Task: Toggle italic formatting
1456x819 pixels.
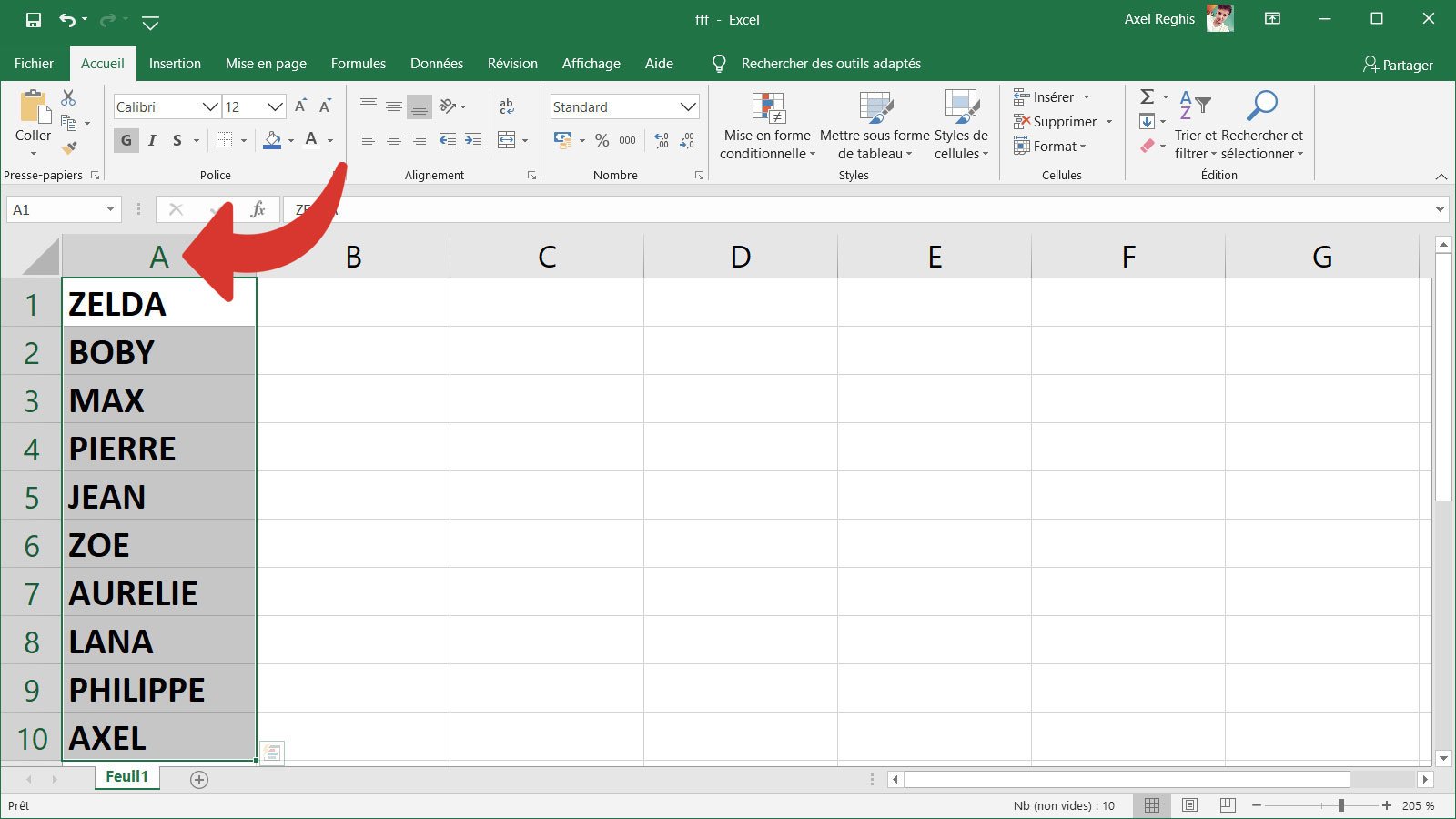Action: [152, 140]
